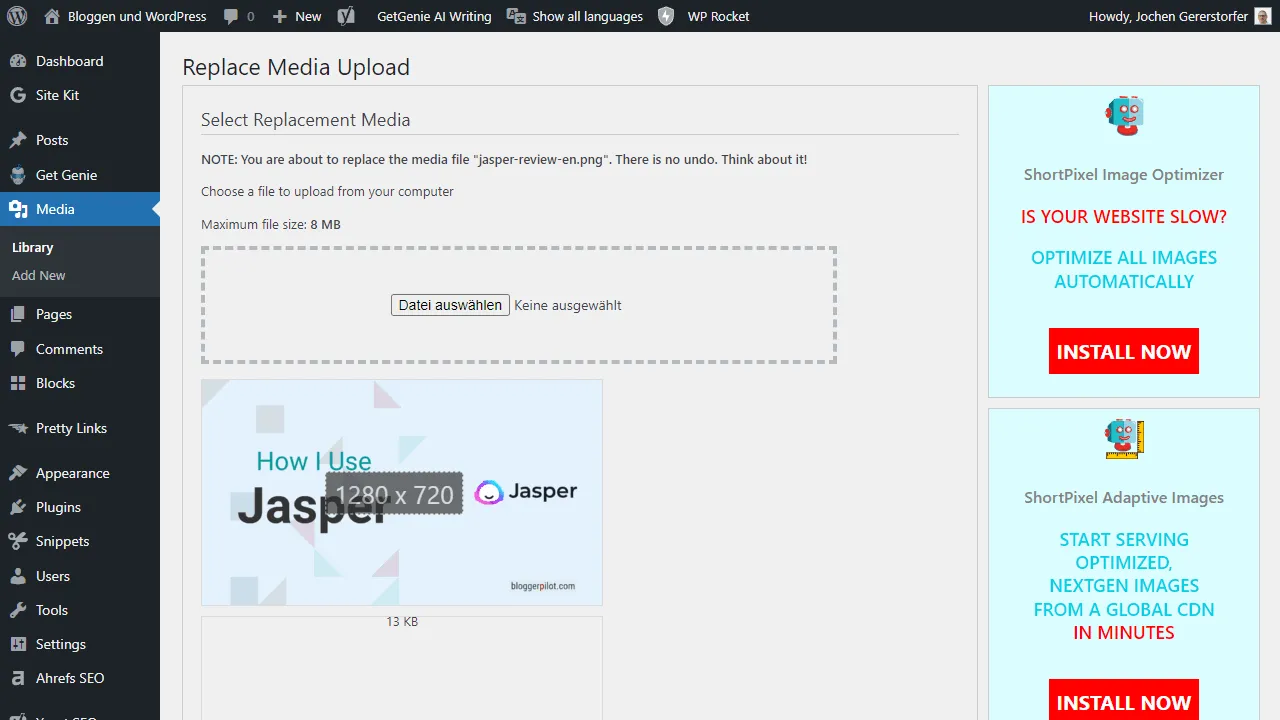Click the Snippets scissors icon
1280x720 pixels.
click(18, 541)
